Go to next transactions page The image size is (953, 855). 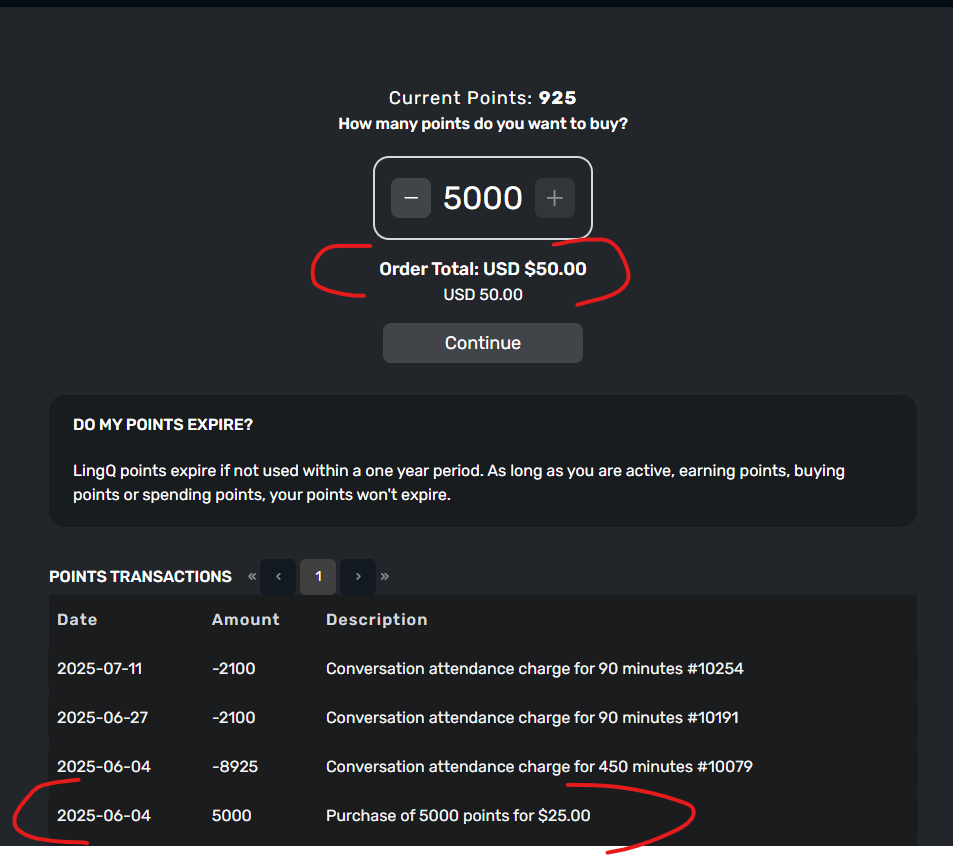pos(358,577)
